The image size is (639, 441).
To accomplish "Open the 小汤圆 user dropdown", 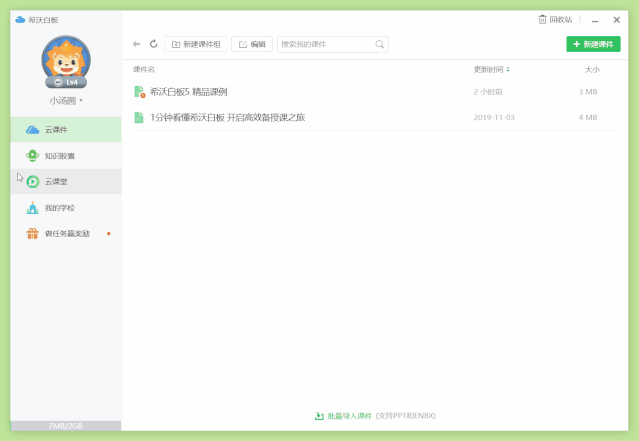I will click(x=66, y=100).
